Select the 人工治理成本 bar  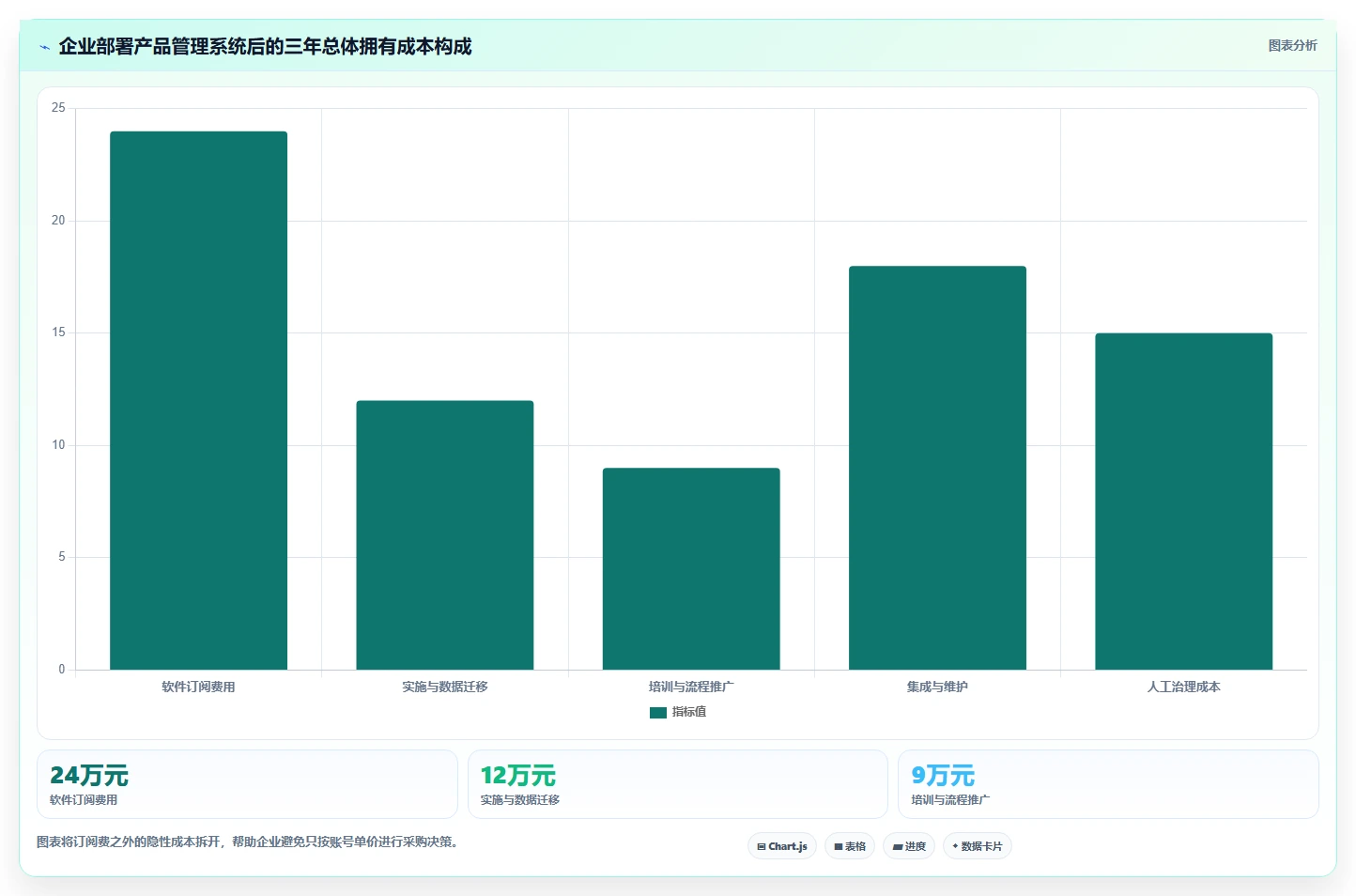point(1183,502)
